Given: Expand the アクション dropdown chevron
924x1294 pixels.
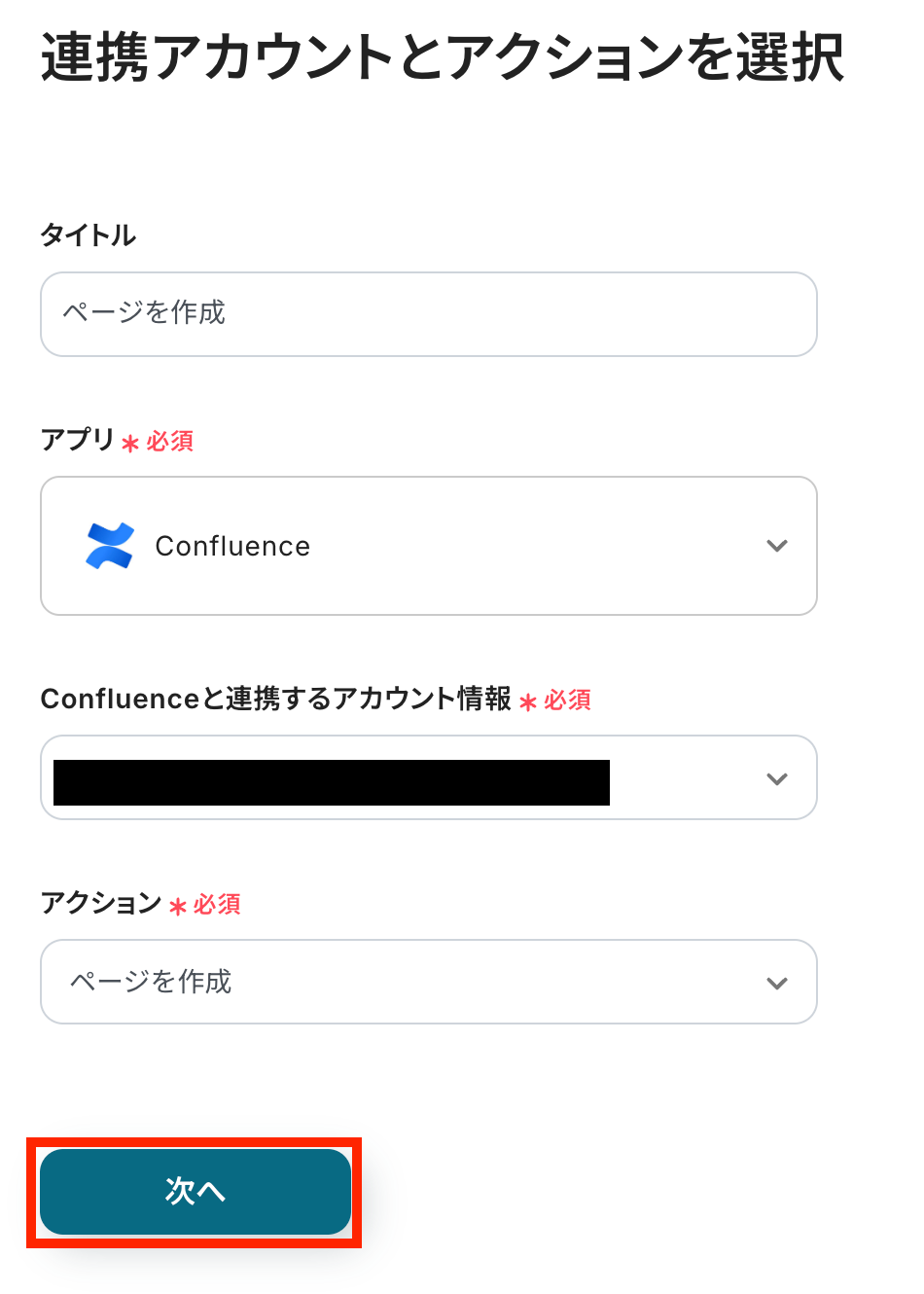Looking at the screenshot, I should [776, 983].
